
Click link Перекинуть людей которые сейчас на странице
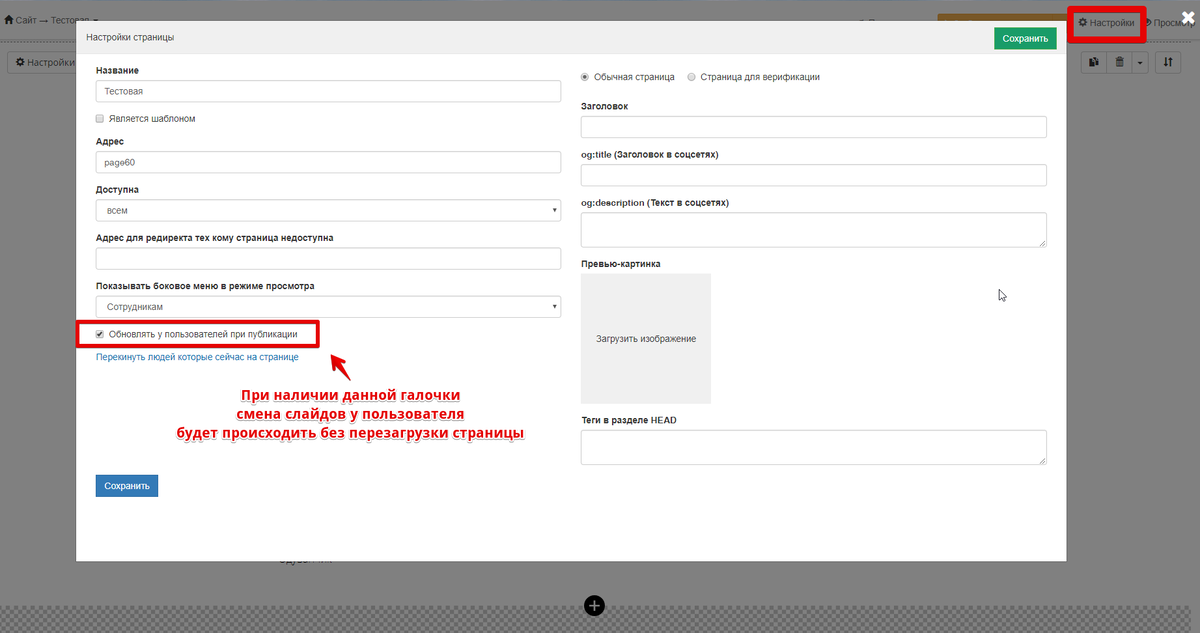(x=197, y=357)
